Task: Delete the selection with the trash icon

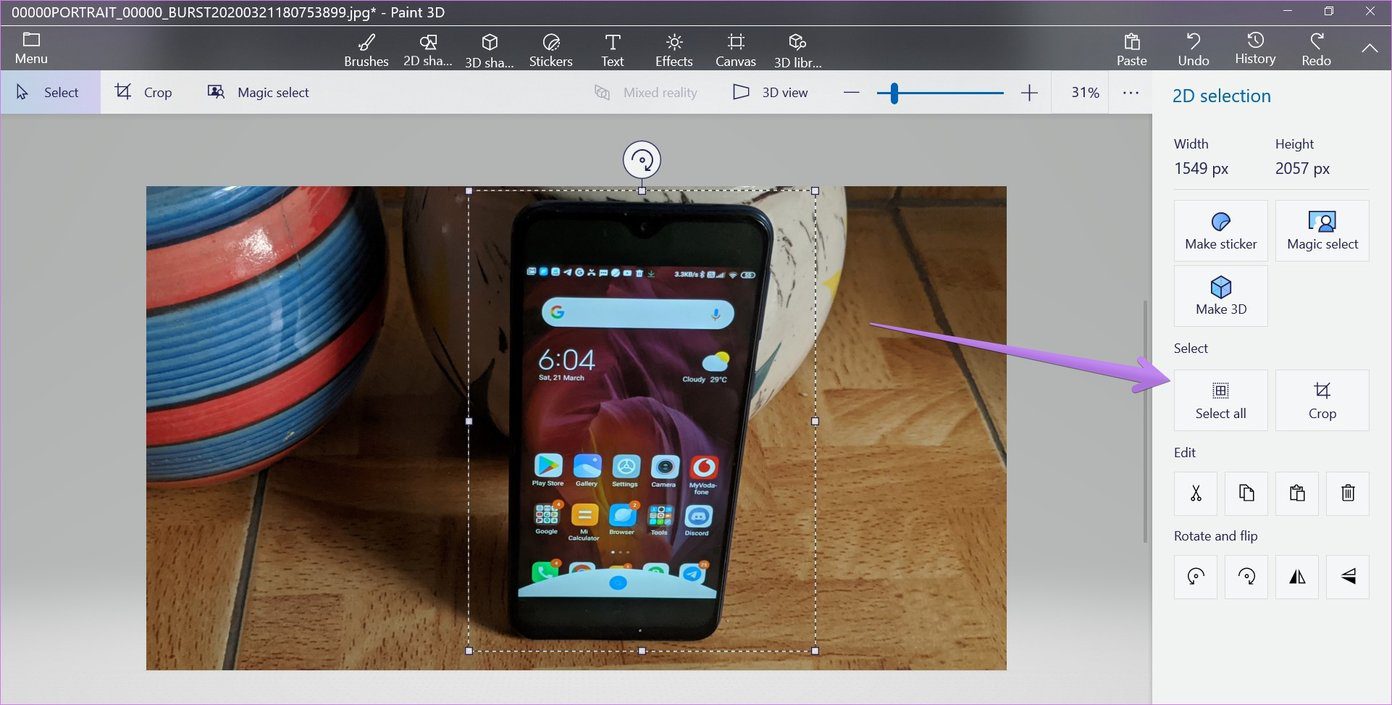Action: pos(1347,493)
